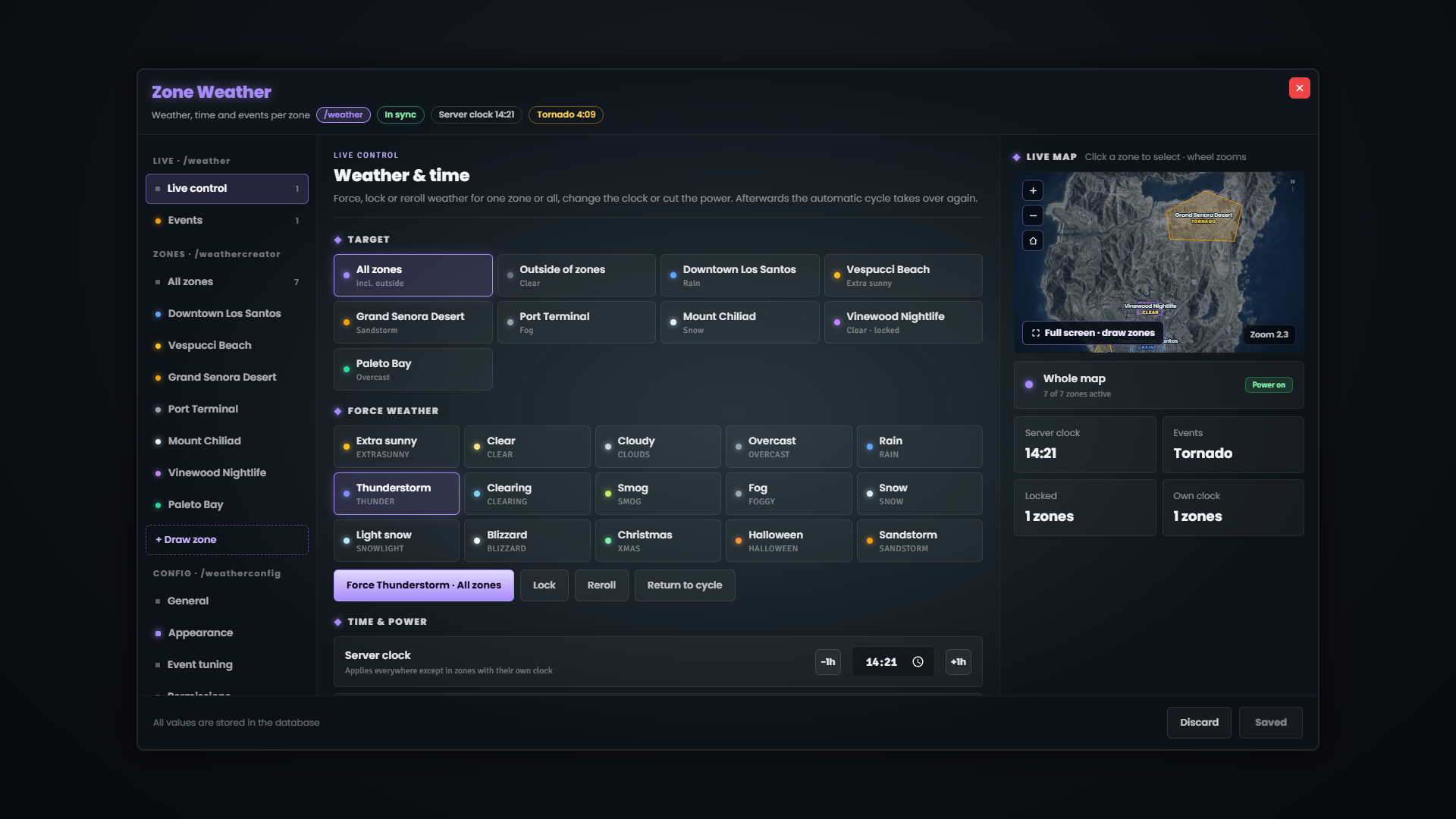Click Force Thunderstorm · All zones

424,585
